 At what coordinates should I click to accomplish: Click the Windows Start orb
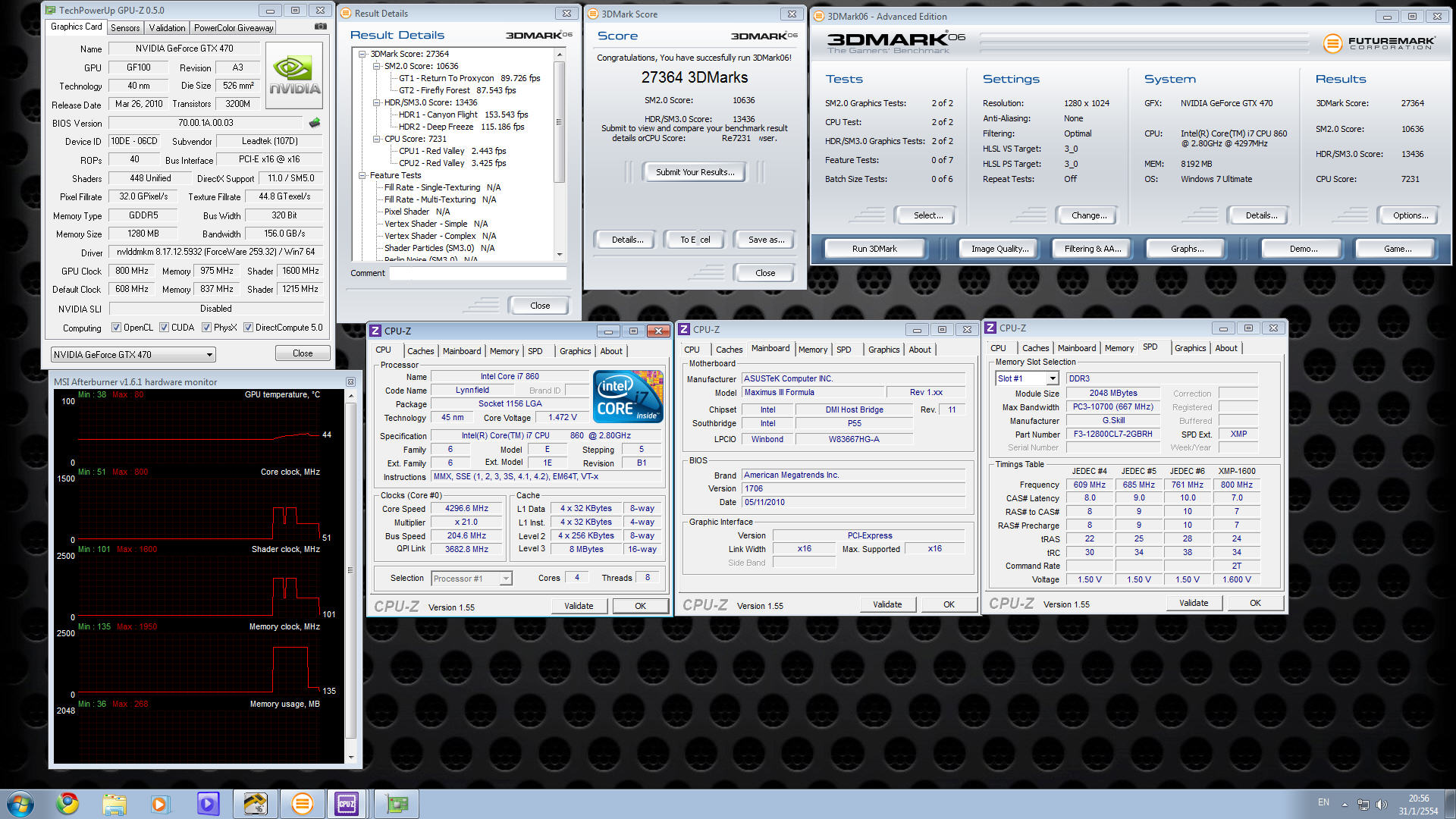click(x=20, y=804)
